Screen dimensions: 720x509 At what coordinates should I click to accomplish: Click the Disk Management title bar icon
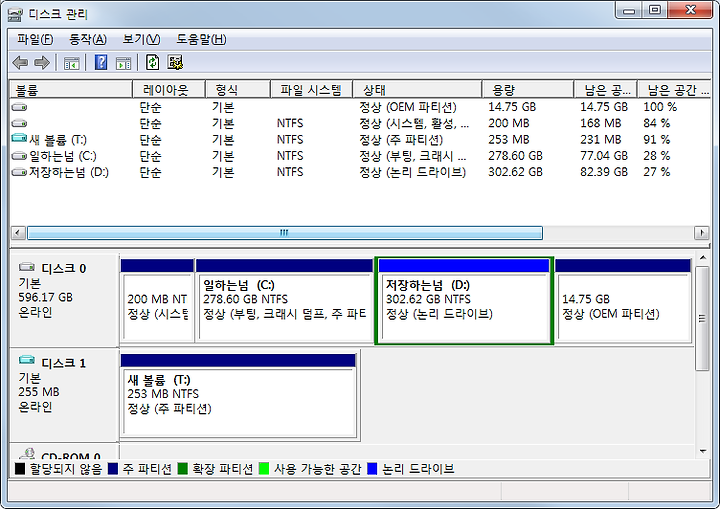[x=15, y=15]
